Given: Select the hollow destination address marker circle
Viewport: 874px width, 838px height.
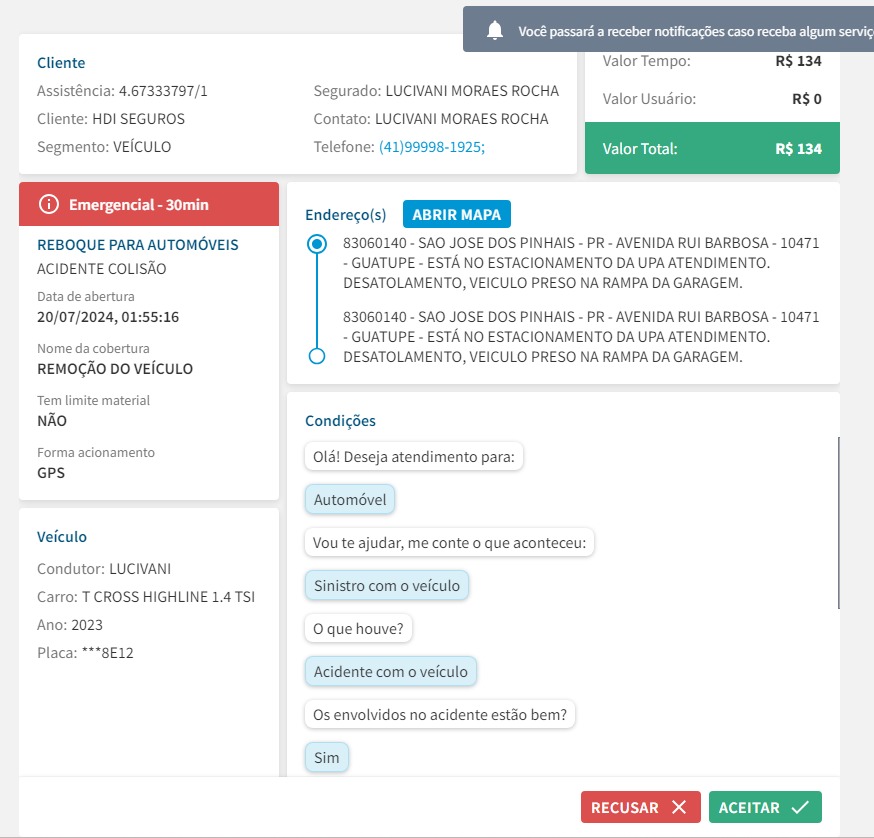Looking at the screenshot, I should coord(317,356).
